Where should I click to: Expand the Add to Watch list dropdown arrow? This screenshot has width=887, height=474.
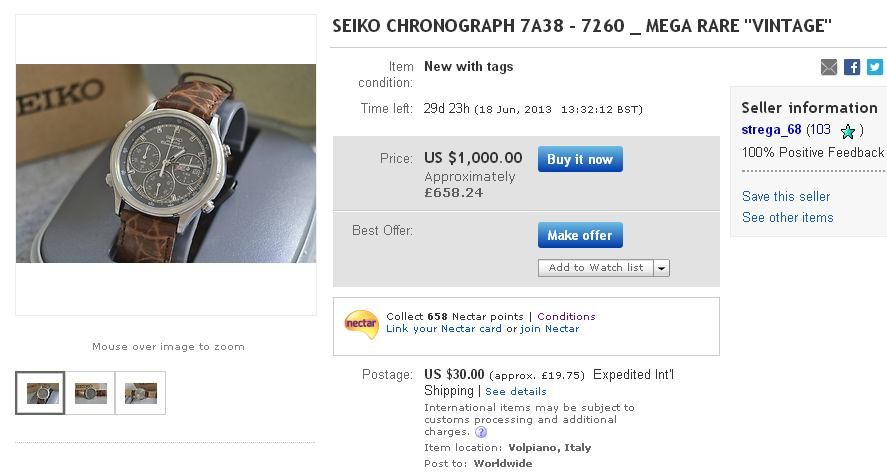click(x=661, y=268)
